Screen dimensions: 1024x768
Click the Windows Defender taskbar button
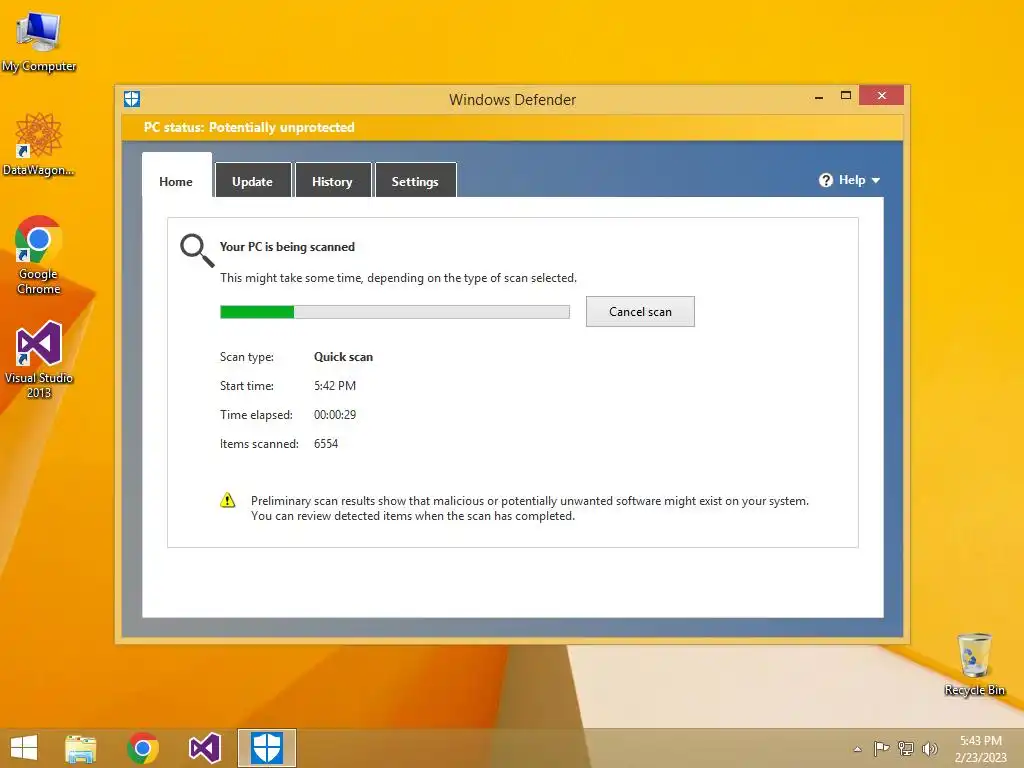(x=266, y=748)
